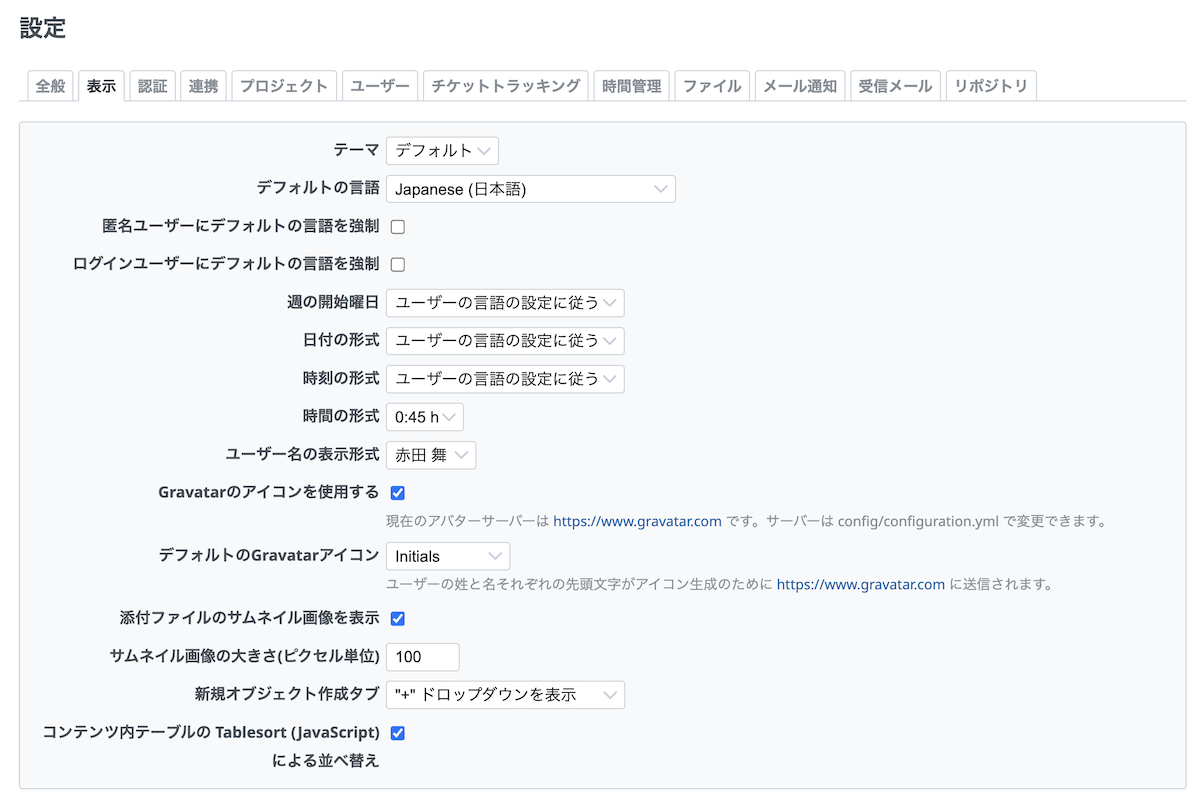This screenshot has width=1200, height=801.
Task: Choose the デフォルトのGravatarアイコン dropdown
Action: (x=447, y=556)
